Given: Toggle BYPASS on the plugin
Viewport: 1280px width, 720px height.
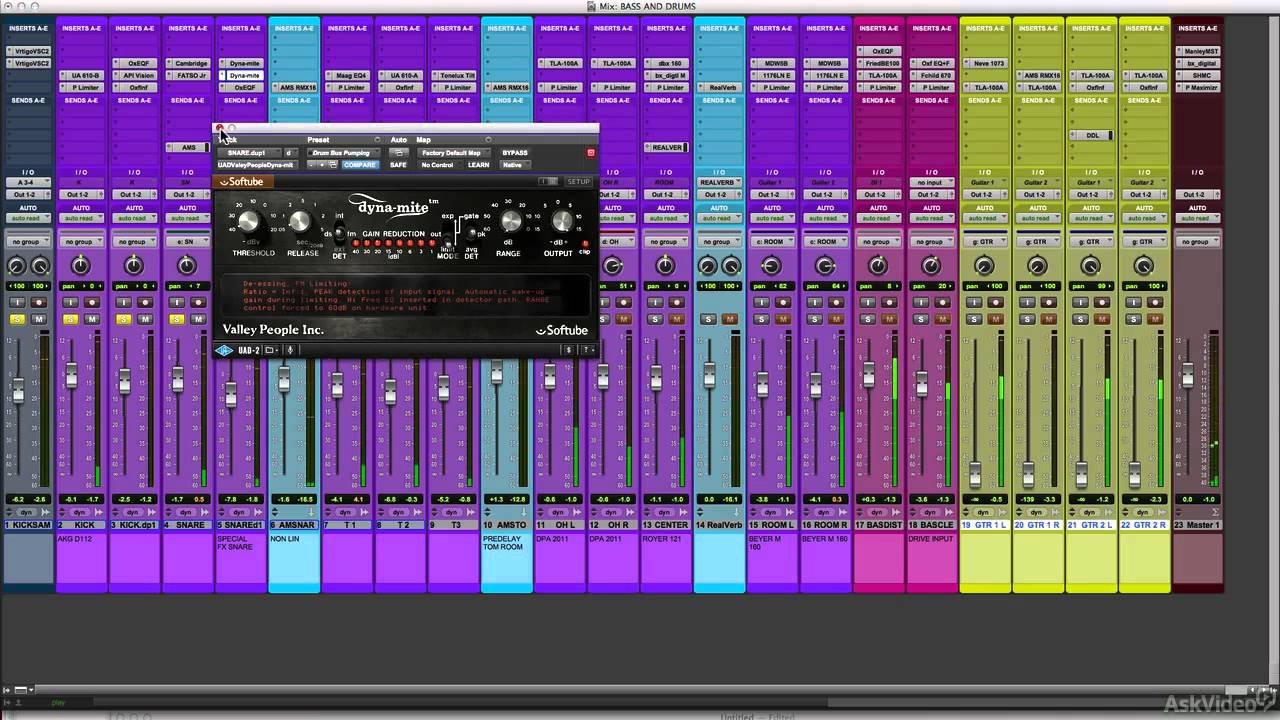Looking at the screenshot, I should [515, 153].
